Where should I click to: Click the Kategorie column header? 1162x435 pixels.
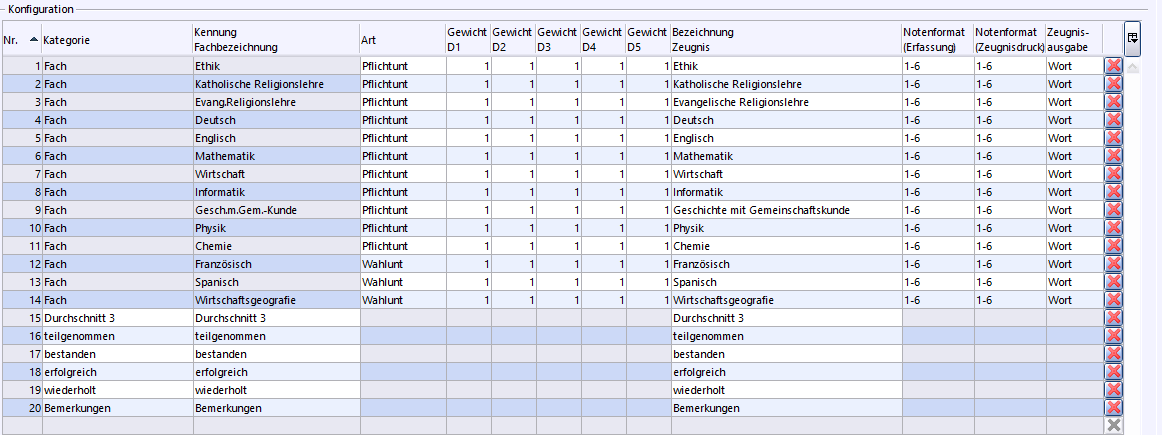(116, 39)
